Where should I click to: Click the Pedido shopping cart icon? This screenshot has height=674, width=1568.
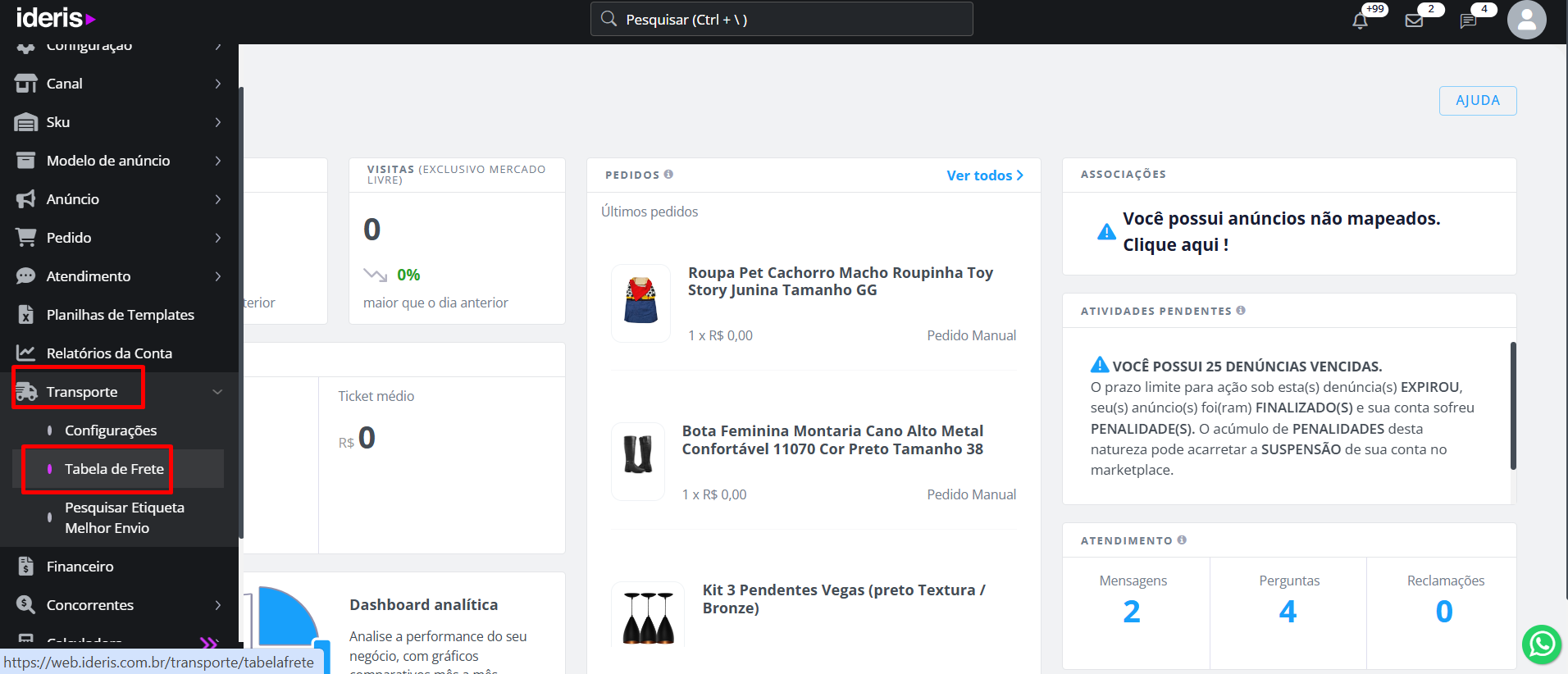(26, 238)
